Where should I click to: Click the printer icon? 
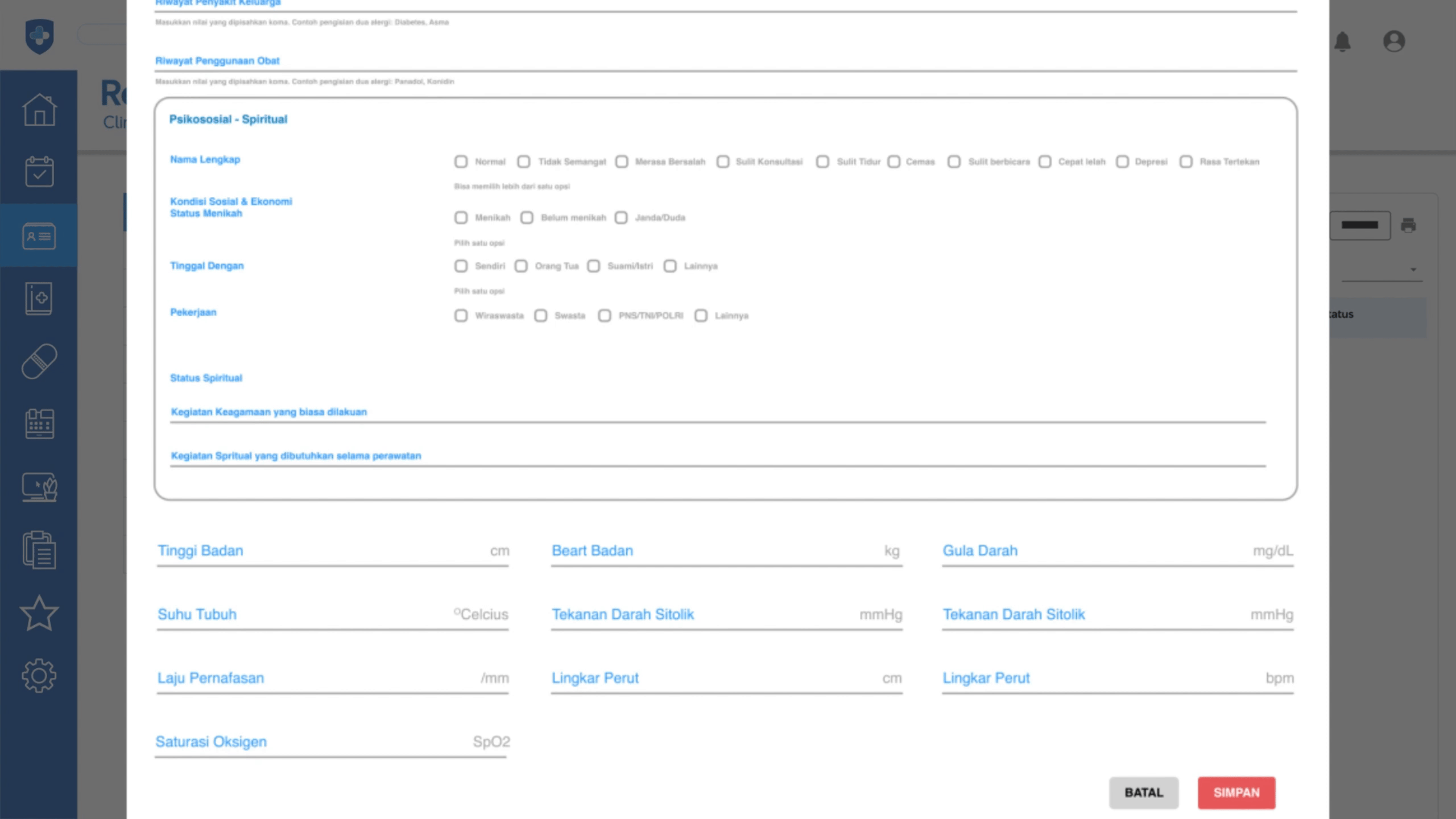[1408, 225]
